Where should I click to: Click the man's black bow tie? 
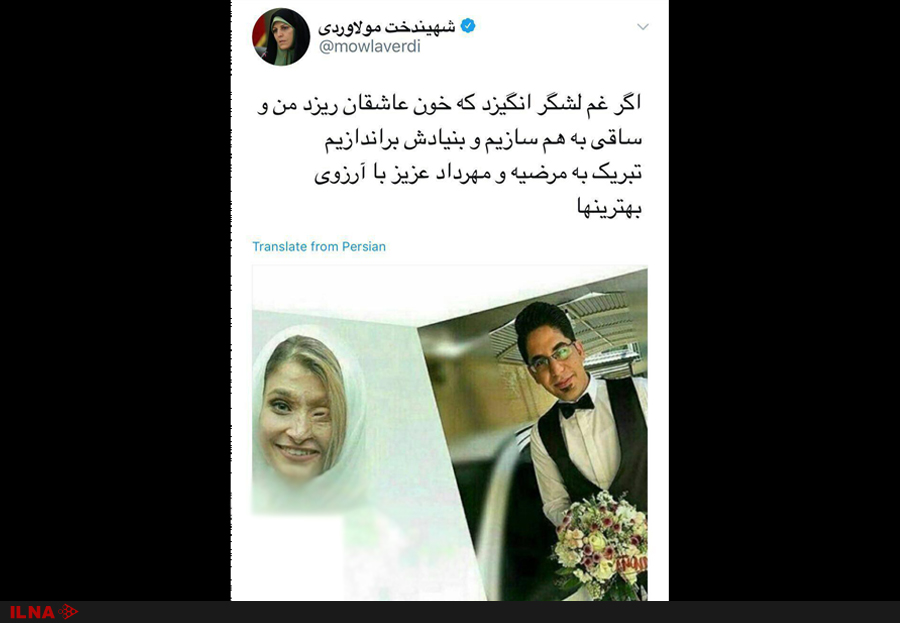(x=576, y=407)
